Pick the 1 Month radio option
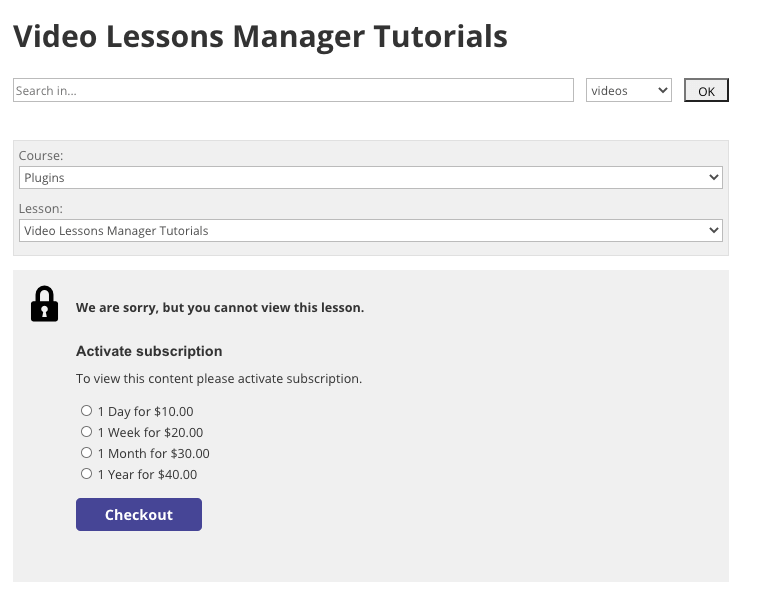Screen dimensions: 759x598 coord(86,453)
